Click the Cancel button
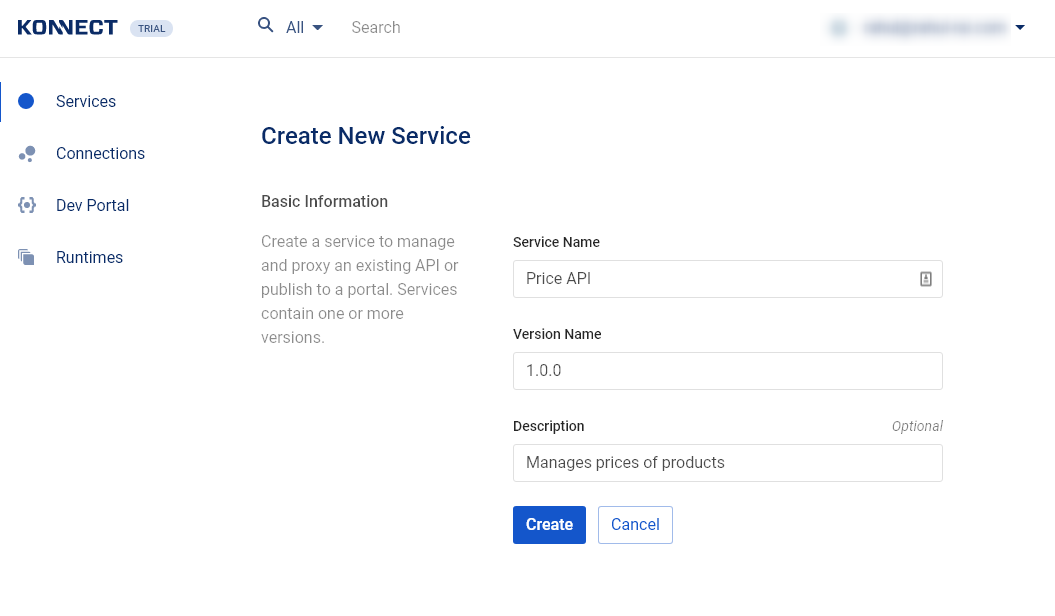1055x616 pixels. [x=635, y=525]
